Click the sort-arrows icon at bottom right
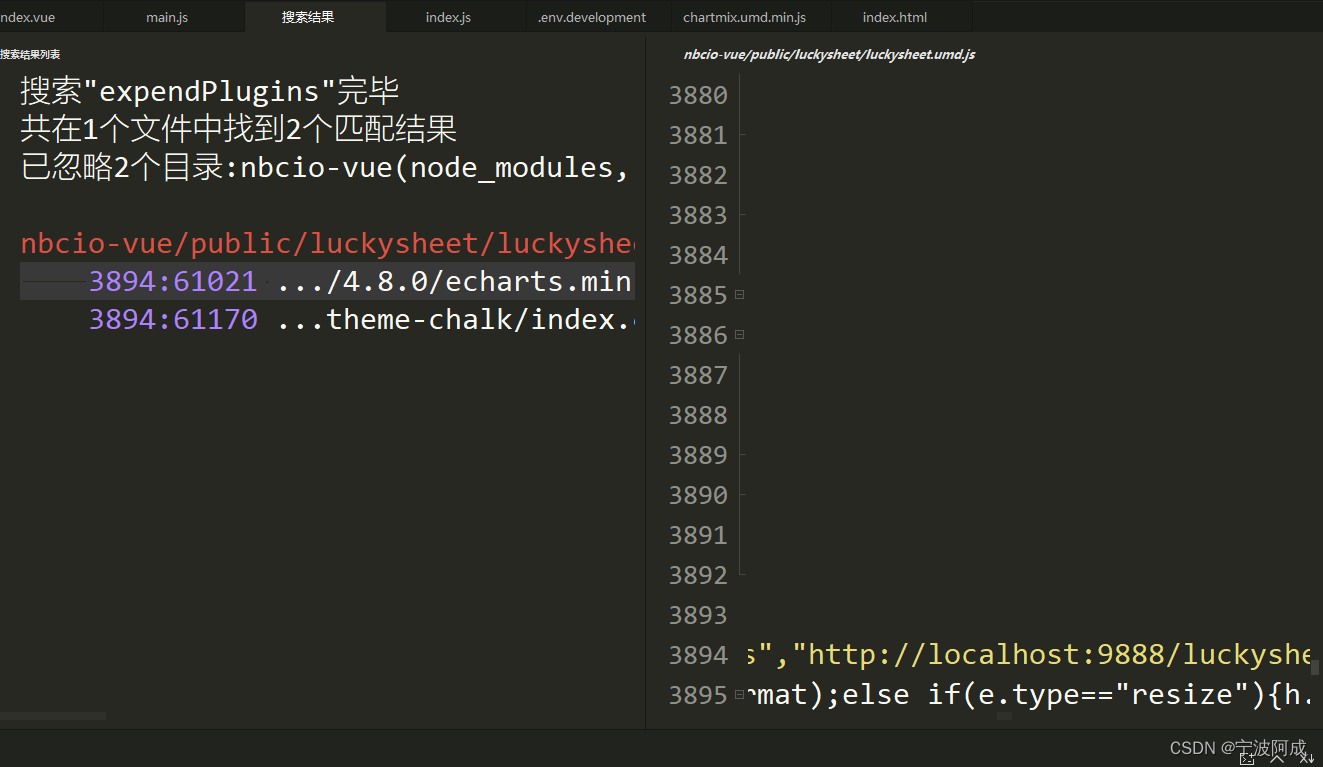The height and width of the screenshot is (767, 1323). (1305, 759)
